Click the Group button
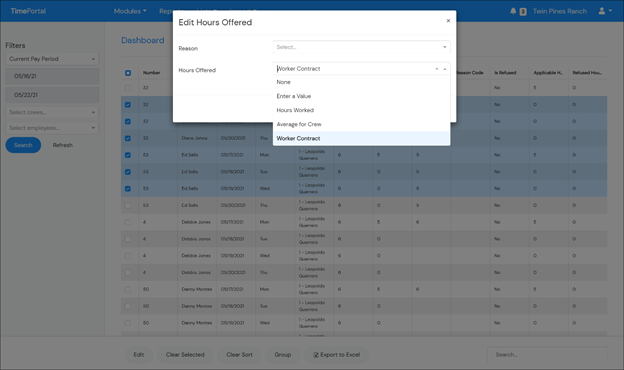This screenshot has width=624, height=370. 283,354
